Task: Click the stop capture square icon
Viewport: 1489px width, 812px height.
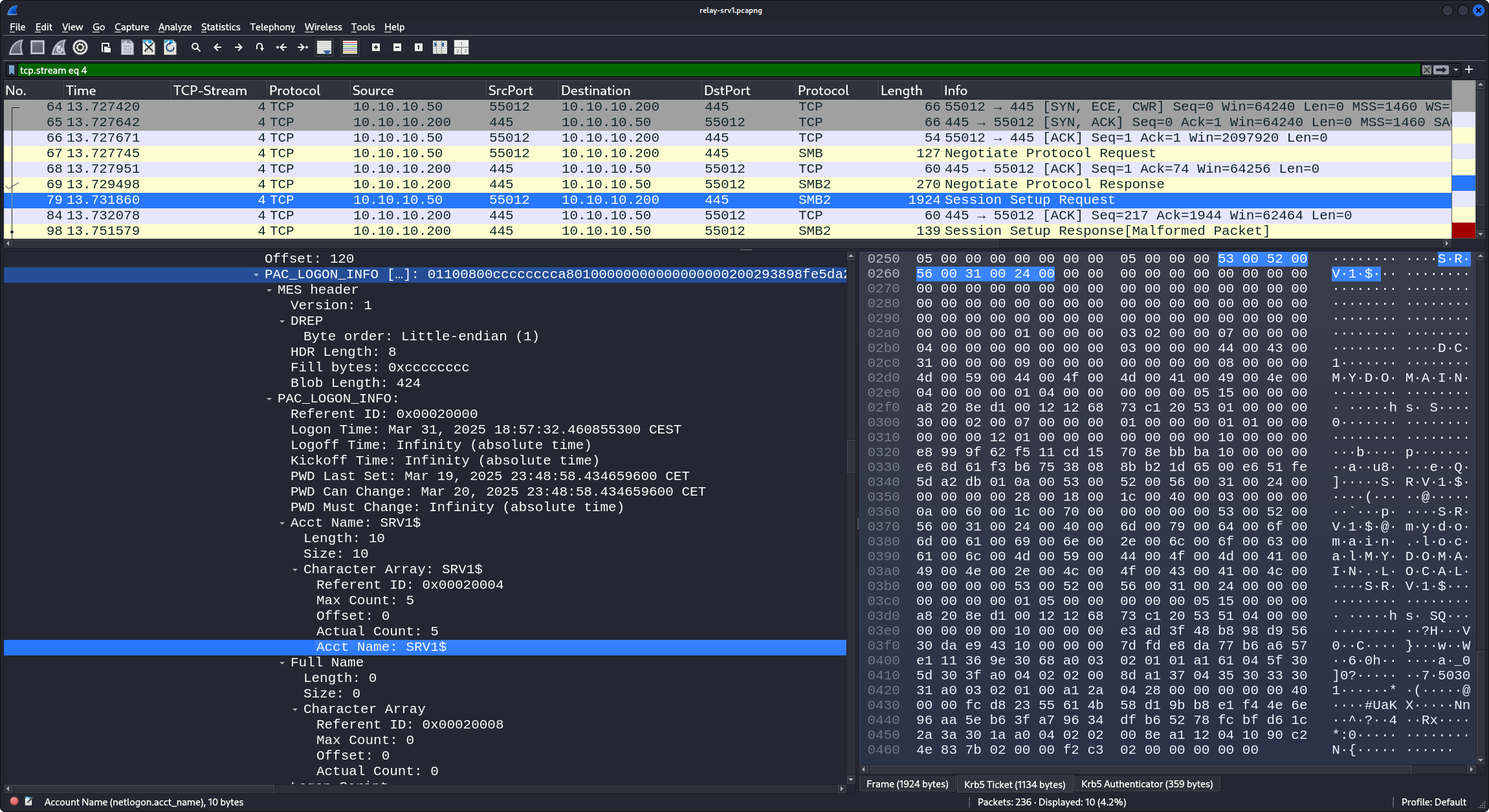Action: pos(38,47)
